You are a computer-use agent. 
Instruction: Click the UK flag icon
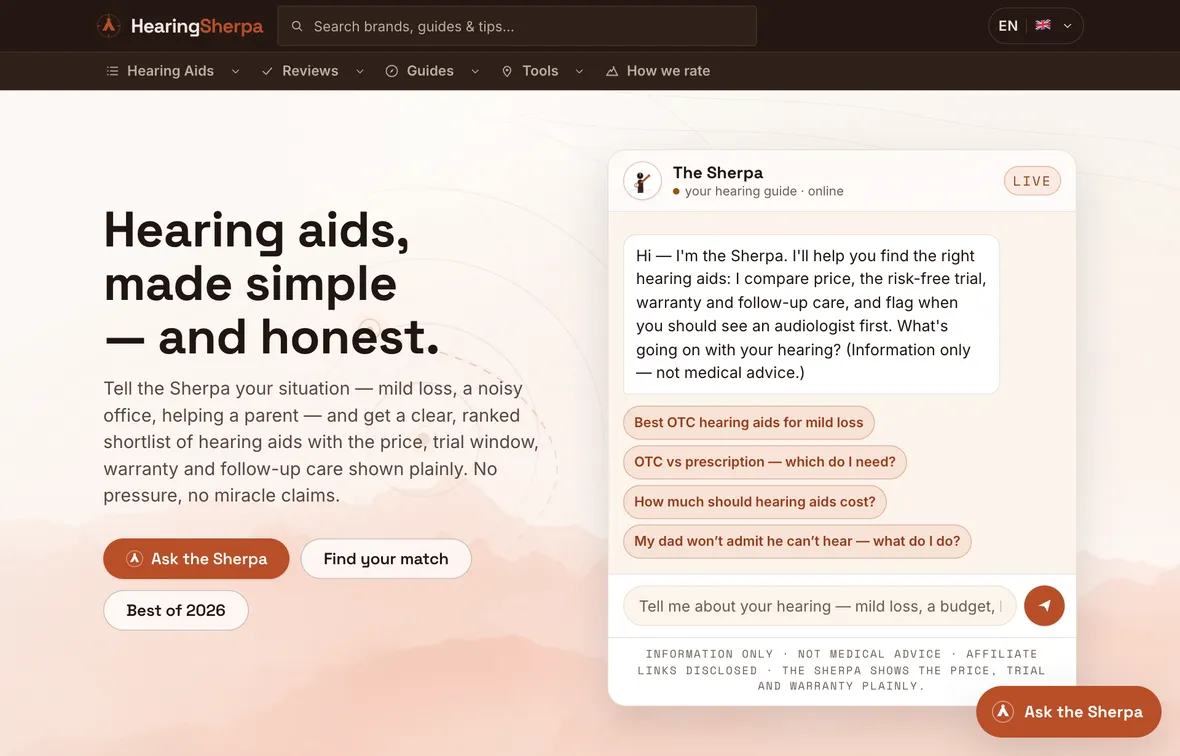pos(1042,25)
